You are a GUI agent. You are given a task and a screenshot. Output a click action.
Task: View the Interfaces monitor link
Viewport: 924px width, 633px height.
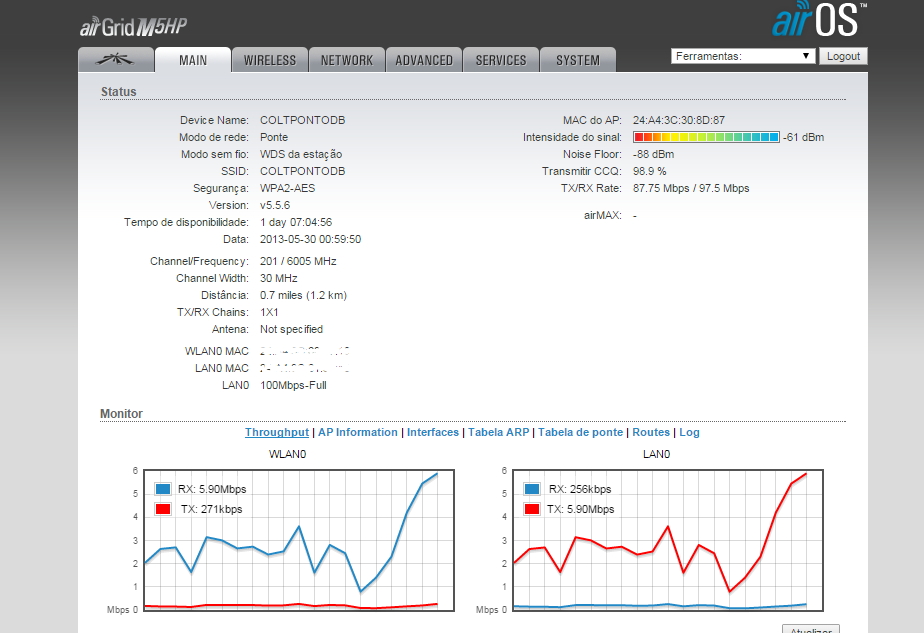(x=432, y=432)
